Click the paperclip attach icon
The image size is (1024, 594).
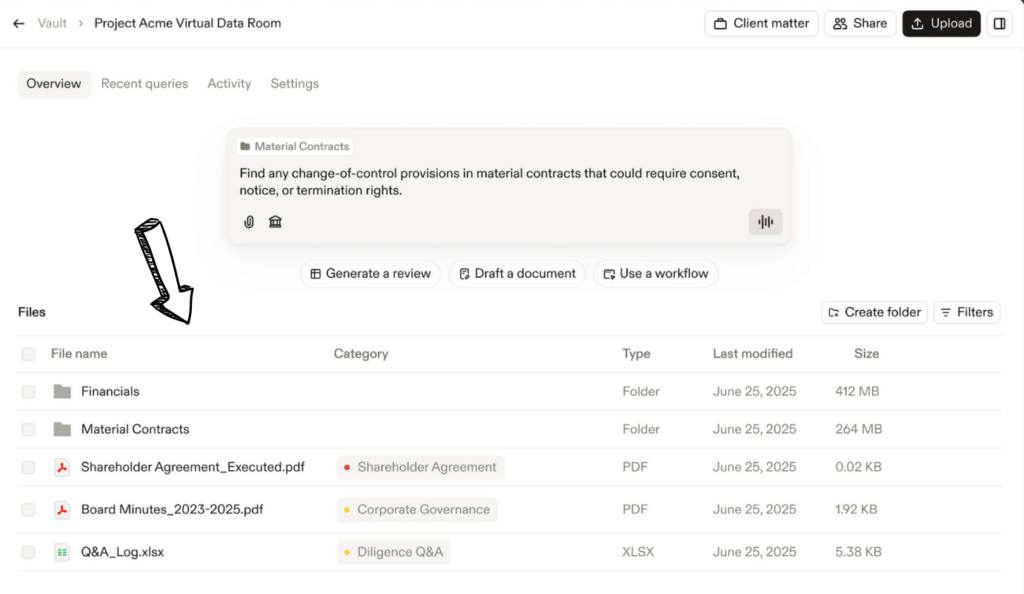[x=249, y=222]
